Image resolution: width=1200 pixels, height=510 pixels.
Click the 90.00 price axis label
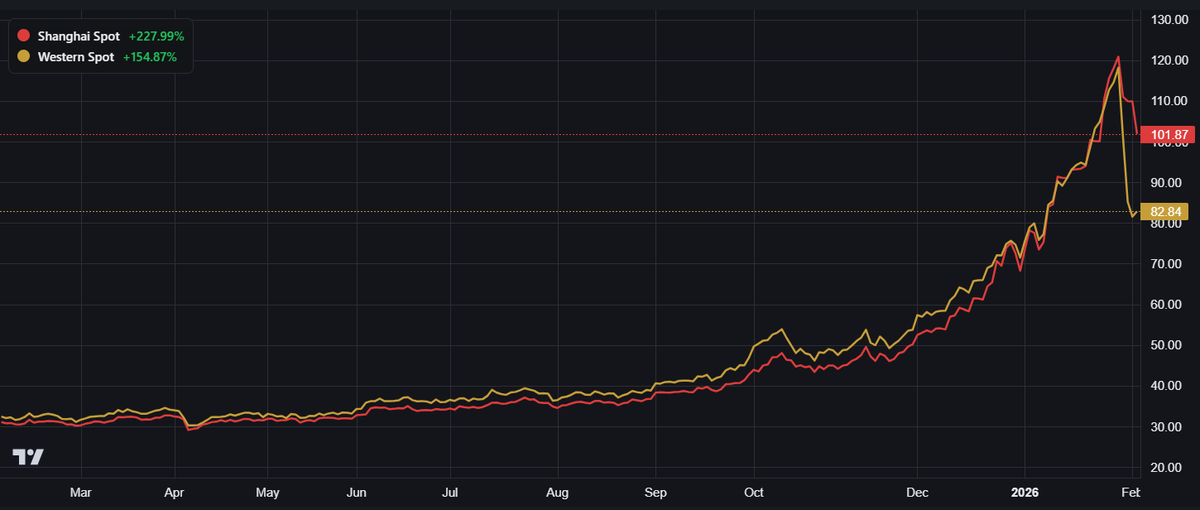1168,182
